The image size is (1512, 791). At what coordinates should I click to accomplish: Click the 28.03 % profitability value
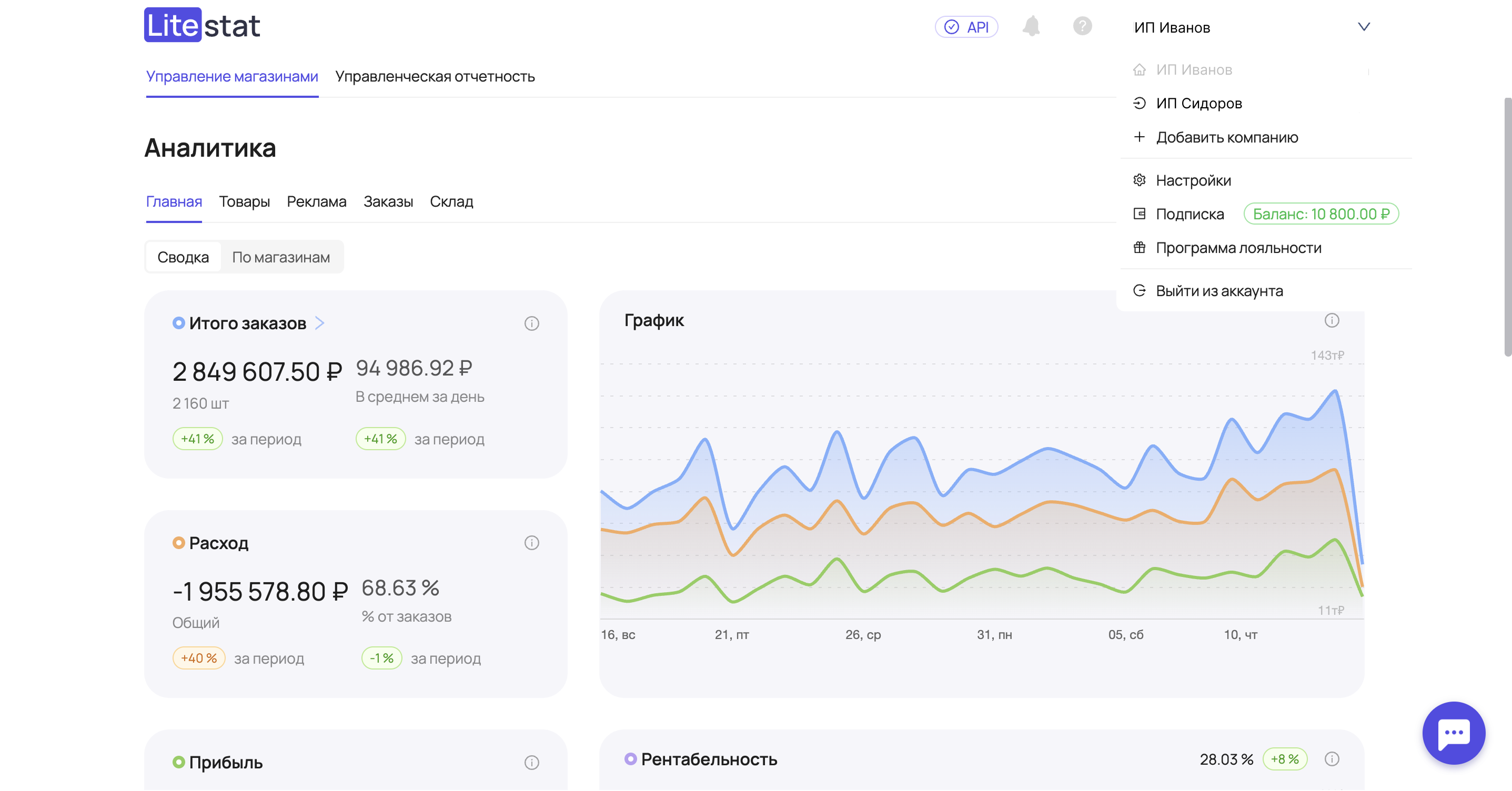click(1226, 760)
